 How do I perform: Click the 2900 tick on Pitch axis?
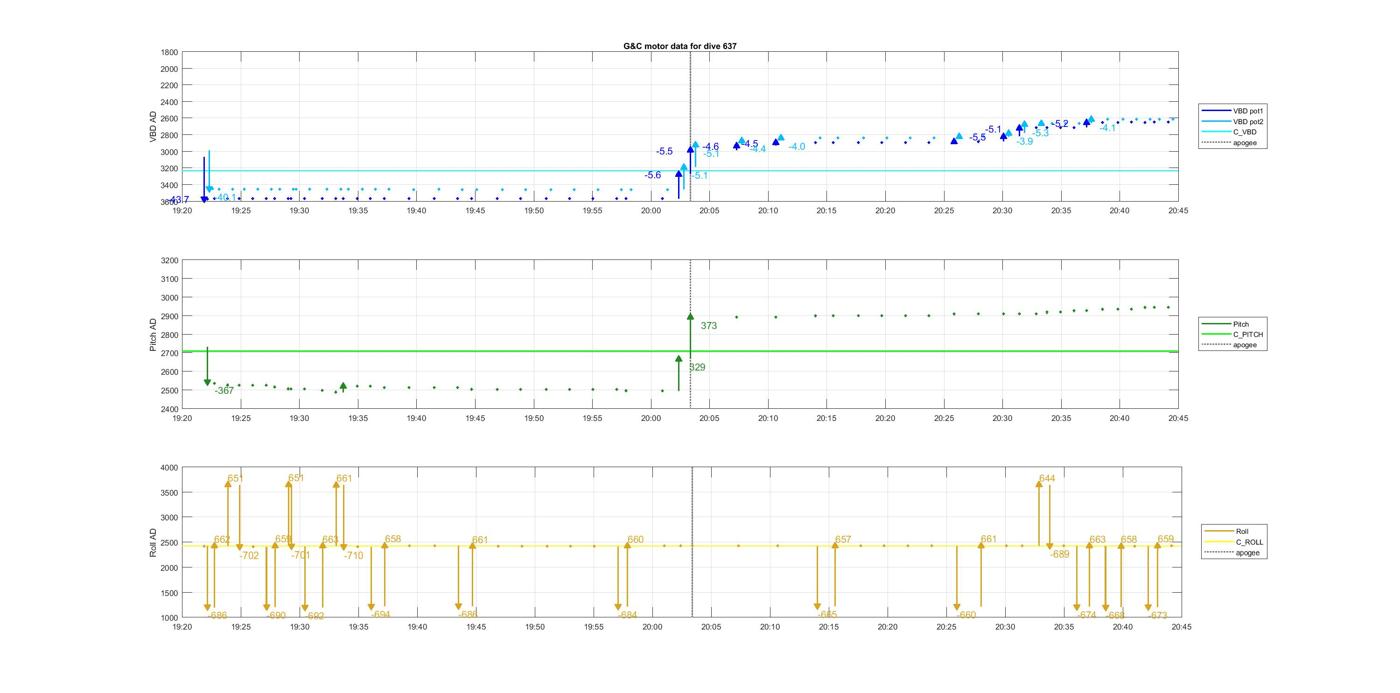[x=169, y=316]
